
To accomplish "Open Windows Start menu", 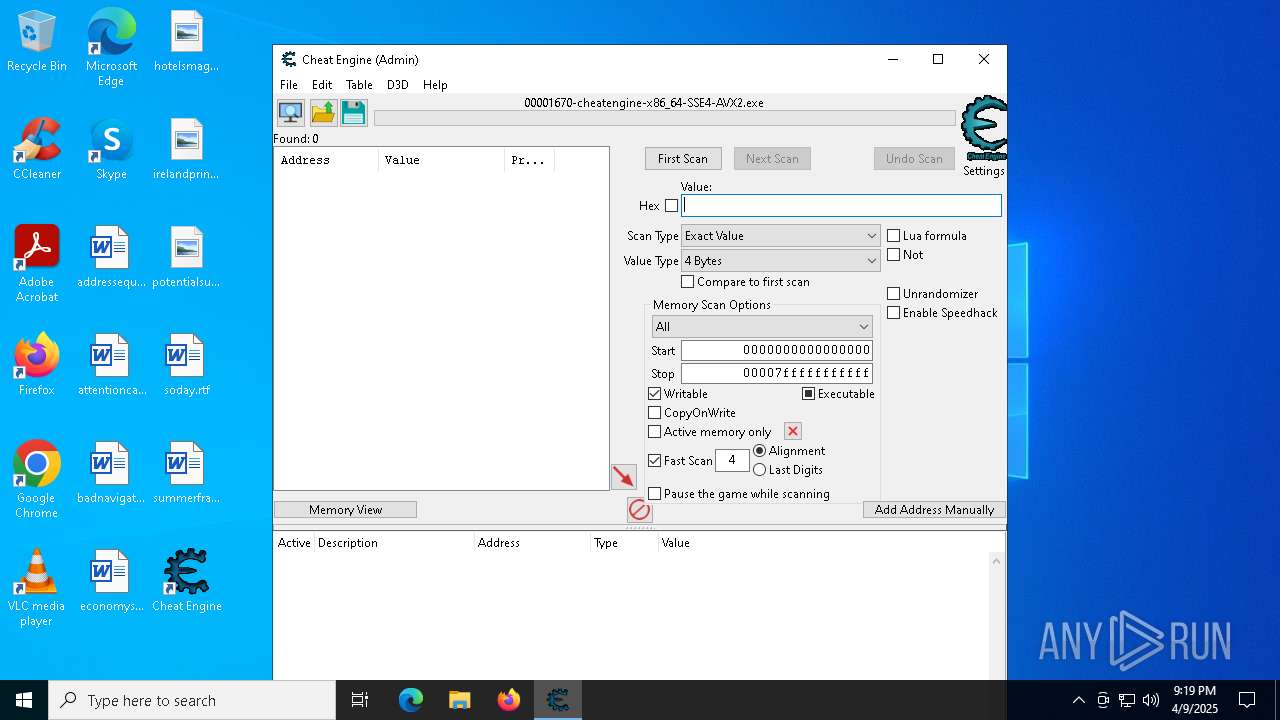I will (24, 700).
